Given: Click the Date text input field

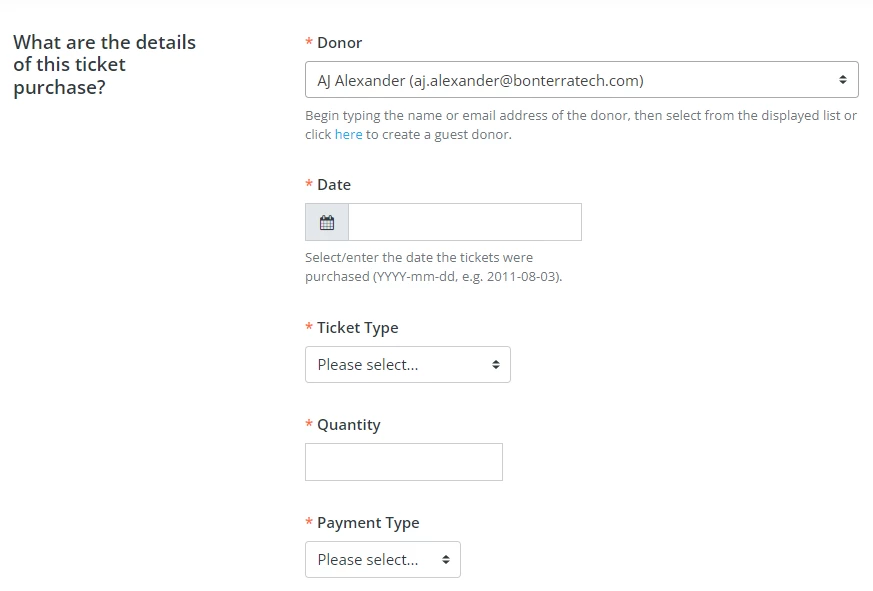Looking at the screenshot, I should (464, 221).
